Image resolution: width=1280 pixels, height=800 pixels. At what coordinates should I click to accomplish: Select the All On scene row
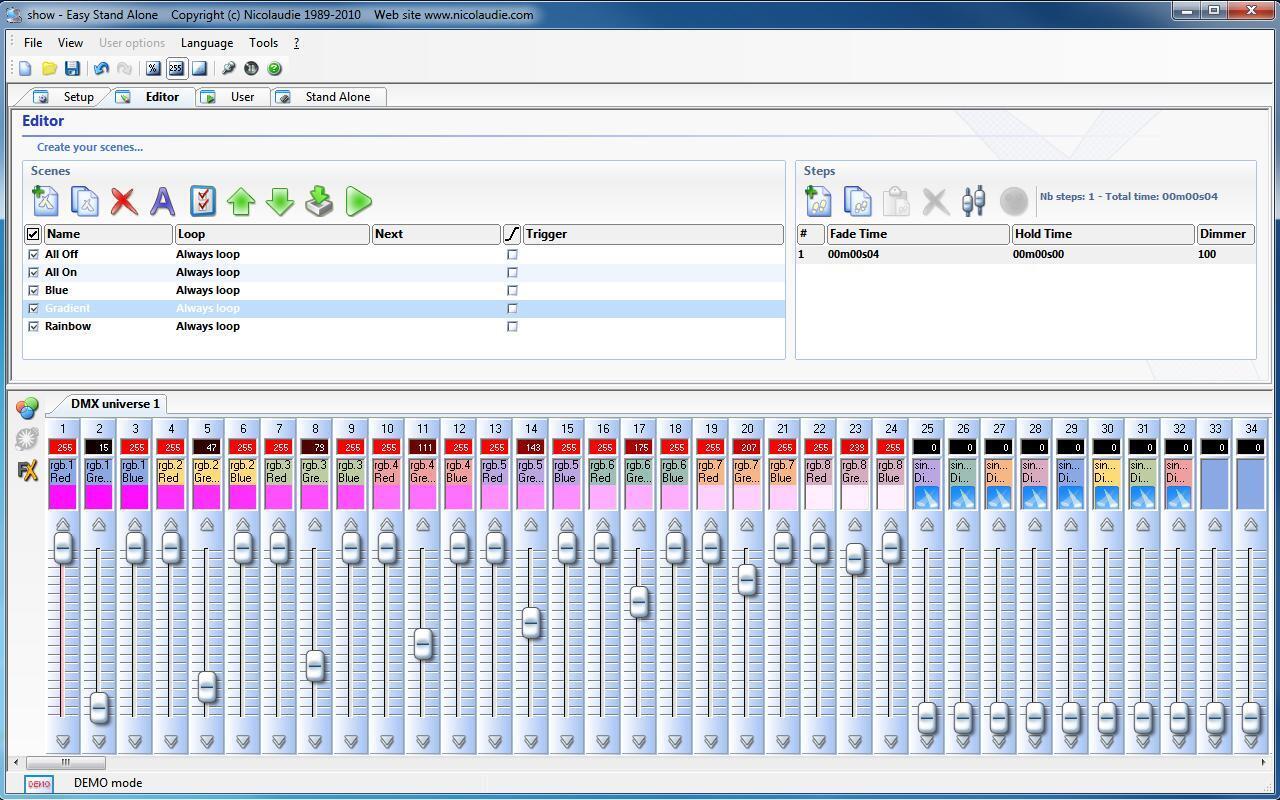[x=61, y=272]
